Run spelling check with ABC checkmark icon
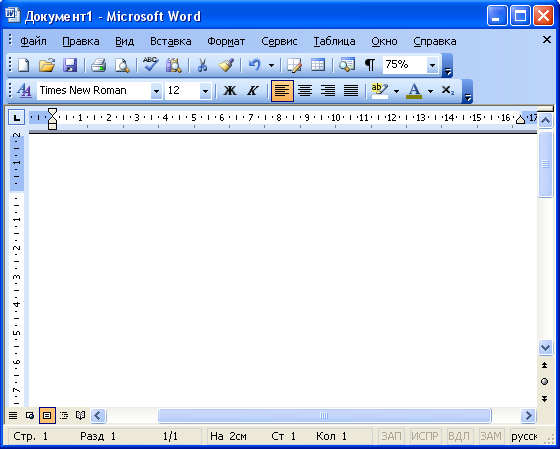This screenshot has height=449, width=560. click(151, 65)
